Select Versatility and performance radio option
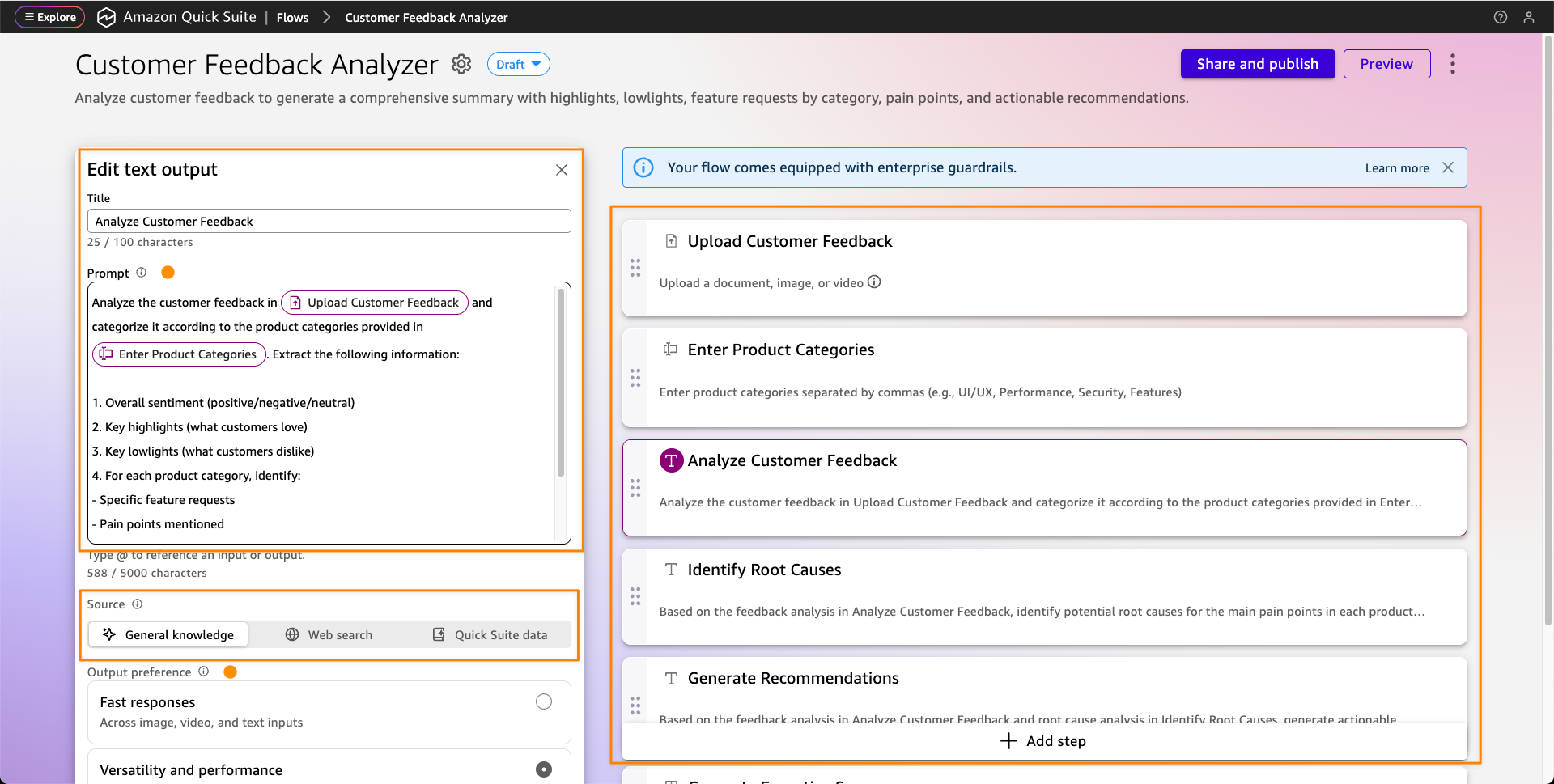This screenshot has width=1554, height=784. (x=544, y=769)
